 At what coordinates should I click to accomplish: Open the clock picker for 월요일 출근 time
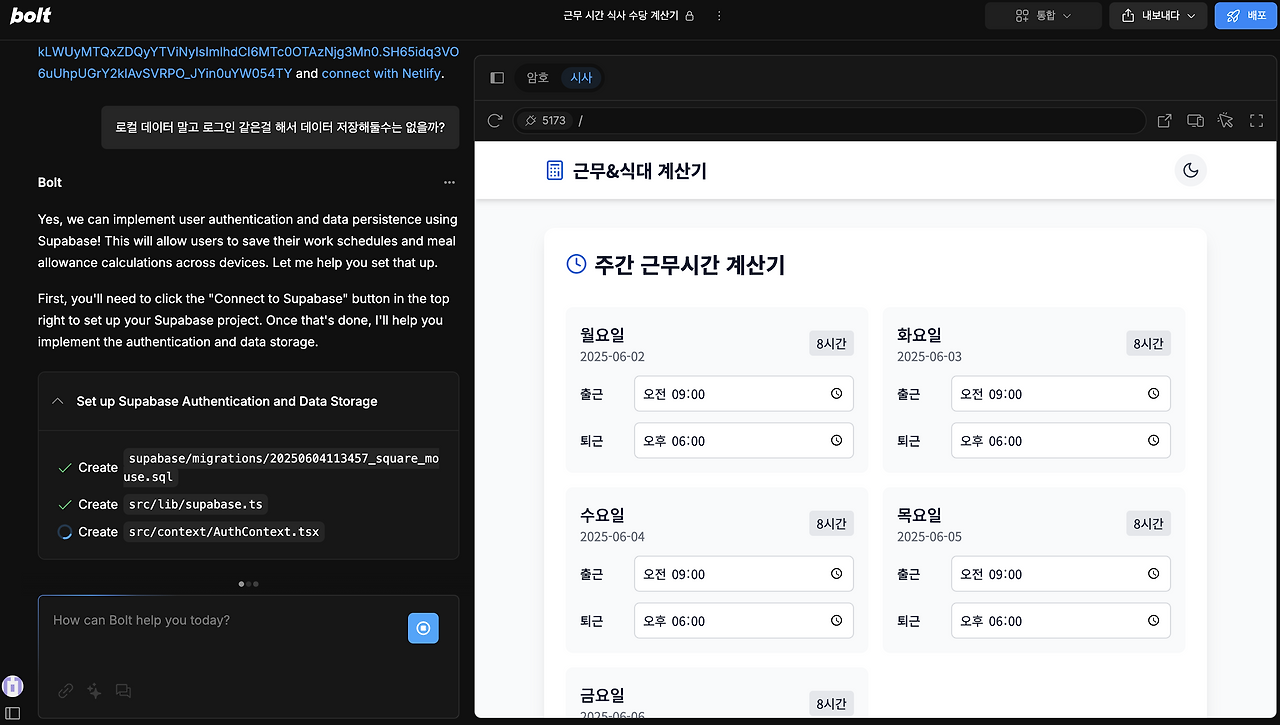(836, 393)
